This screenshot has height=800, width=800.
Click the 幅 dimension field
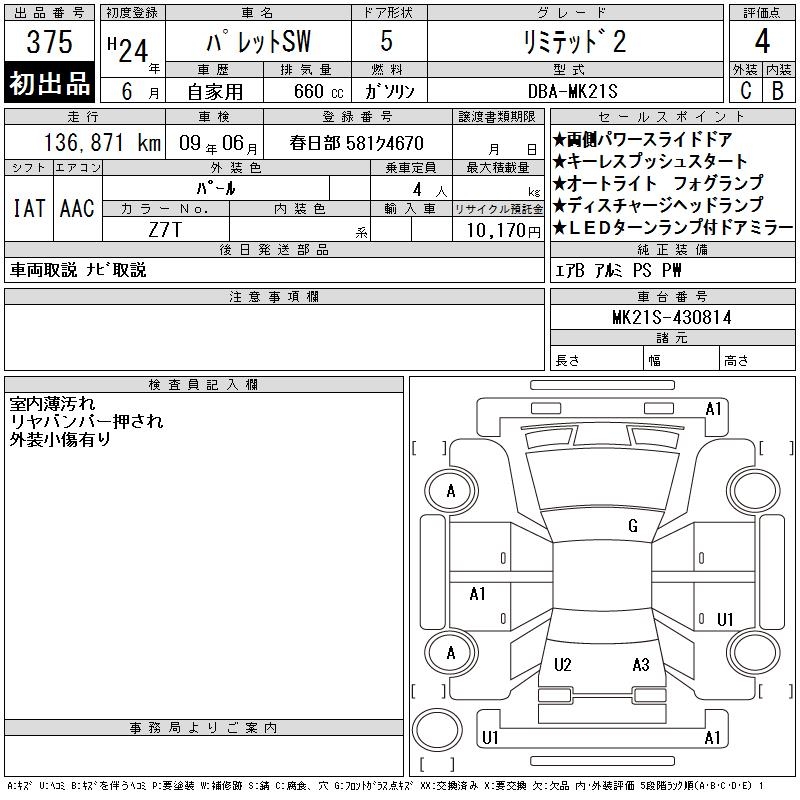click(x=682, y=358)
